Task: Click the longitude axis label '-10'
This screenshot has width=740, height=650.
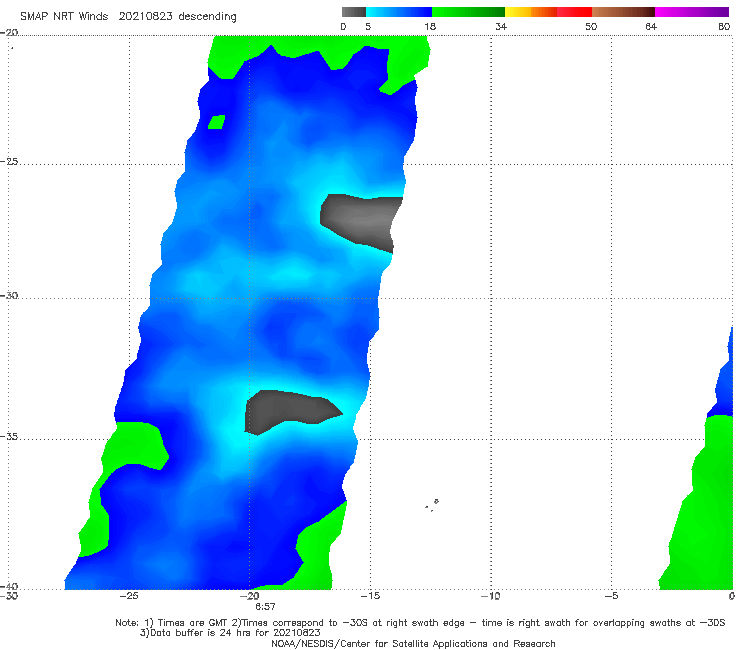Action: point(491,596)
